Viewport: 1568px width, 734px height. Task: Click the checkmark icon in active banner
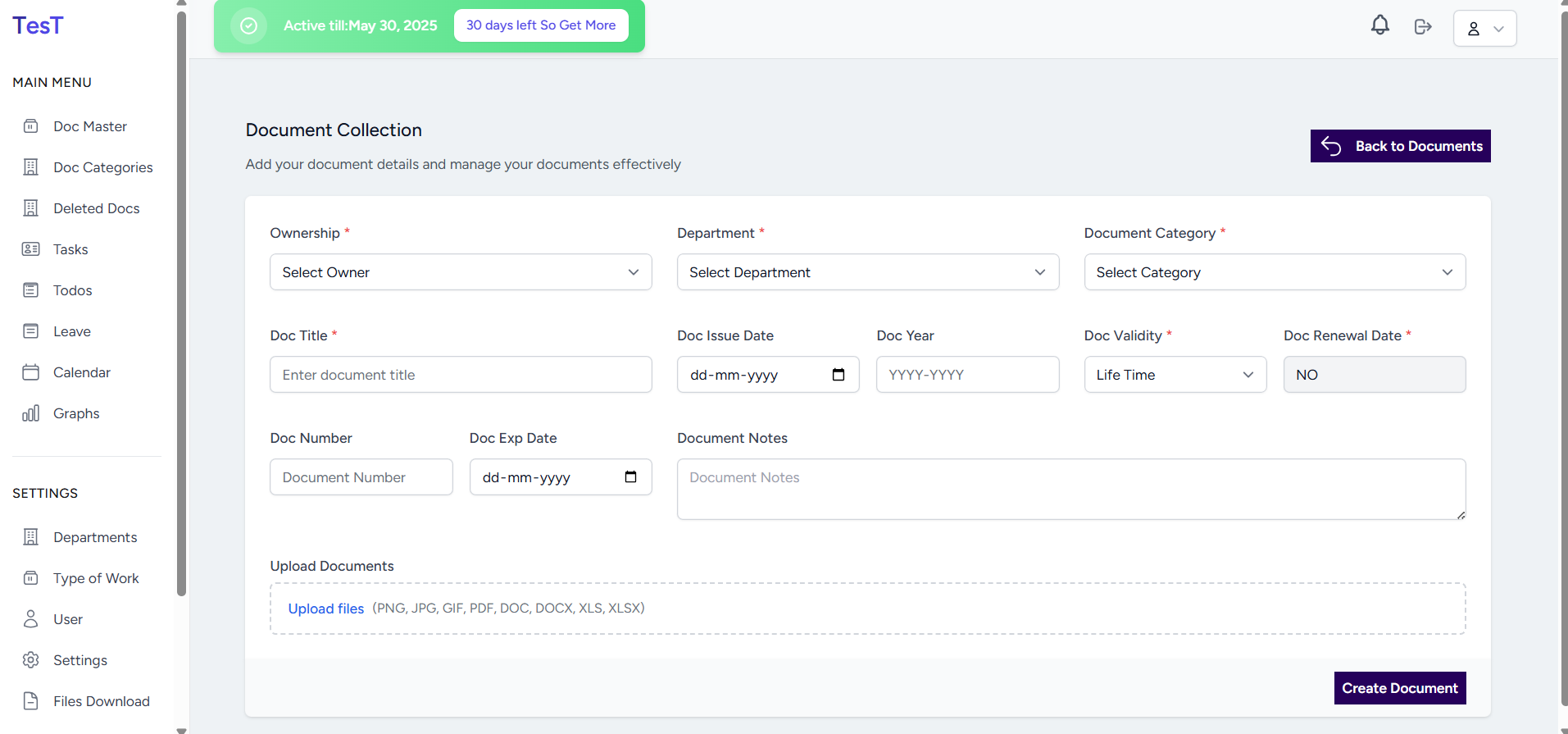pyautogui.click(x=248, y=26)
